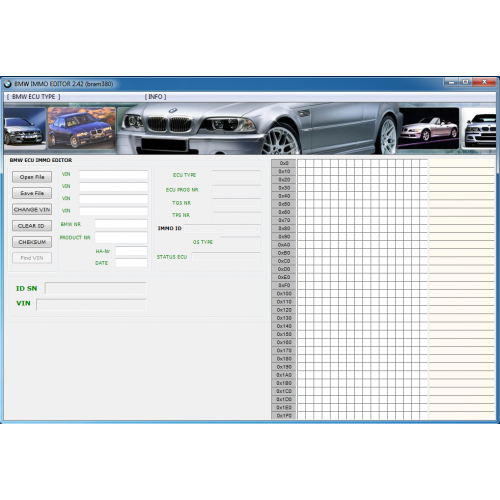Select the 0x100 row header in hex grid

click(x=284, y=294)
